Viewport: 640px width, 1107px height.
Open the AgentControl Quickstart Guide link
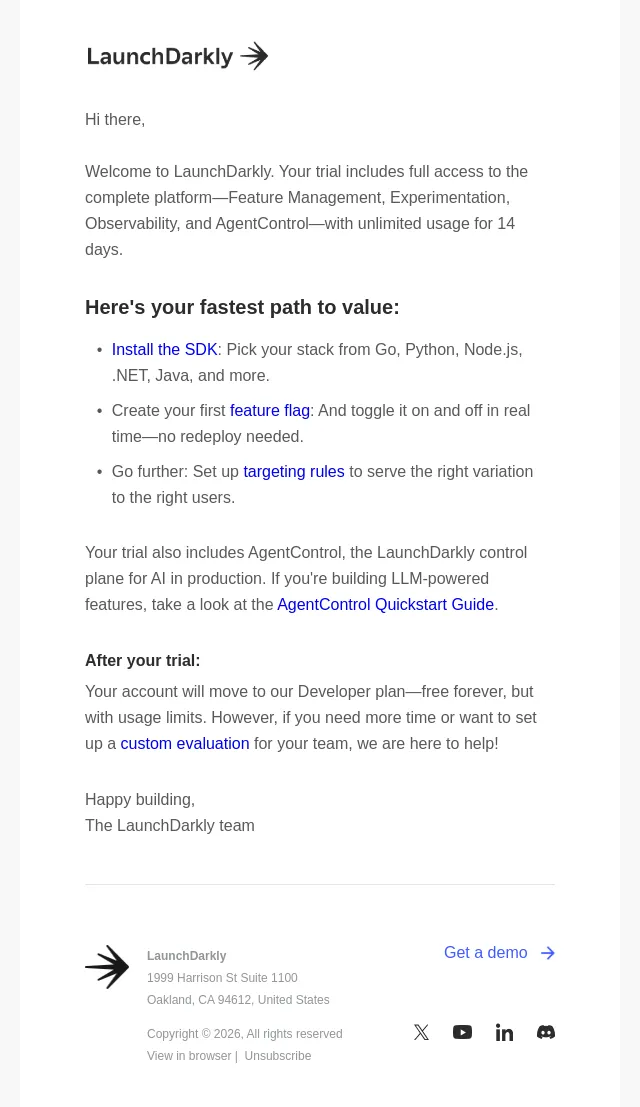[385, 604]
